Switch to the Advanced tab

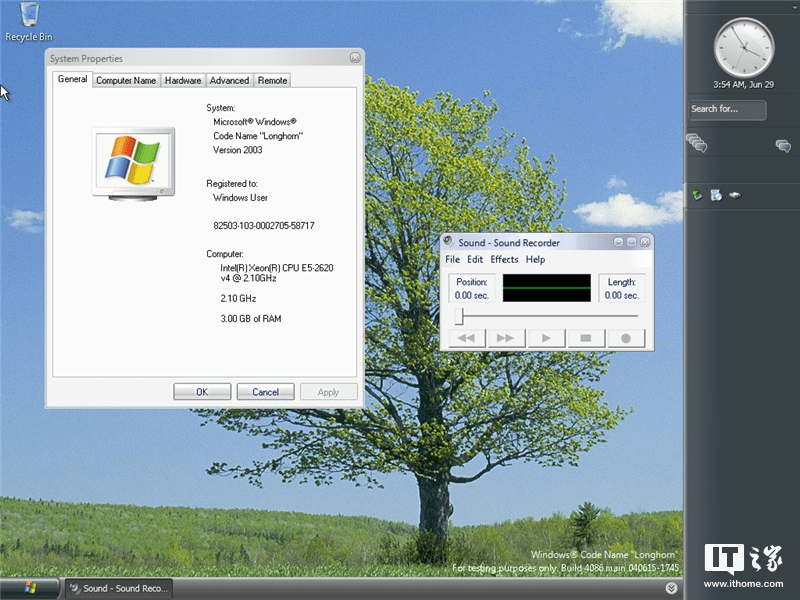click(229, 80)
